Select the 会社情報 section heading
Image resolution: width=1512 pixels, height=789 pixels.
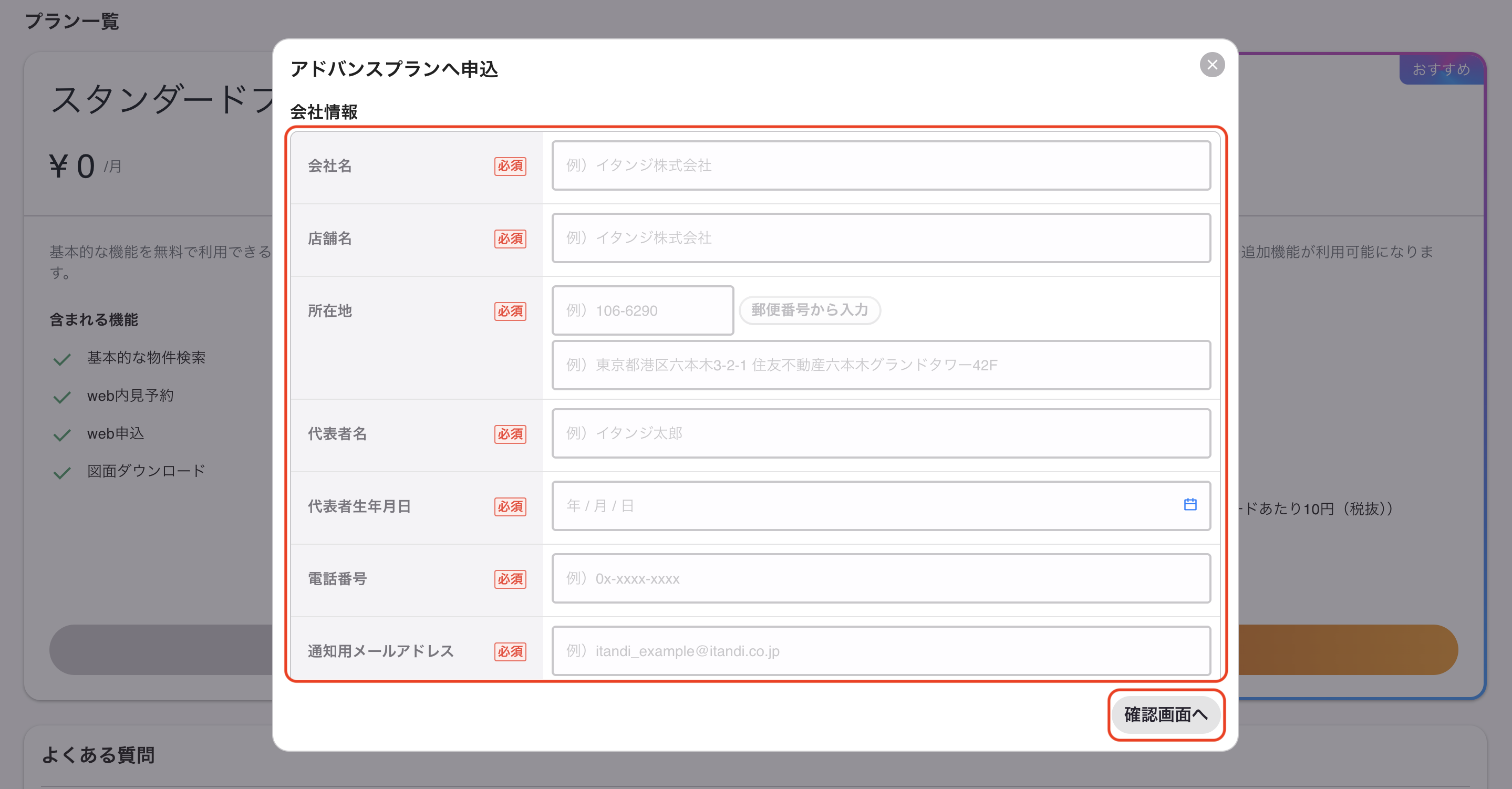[324, 111]
